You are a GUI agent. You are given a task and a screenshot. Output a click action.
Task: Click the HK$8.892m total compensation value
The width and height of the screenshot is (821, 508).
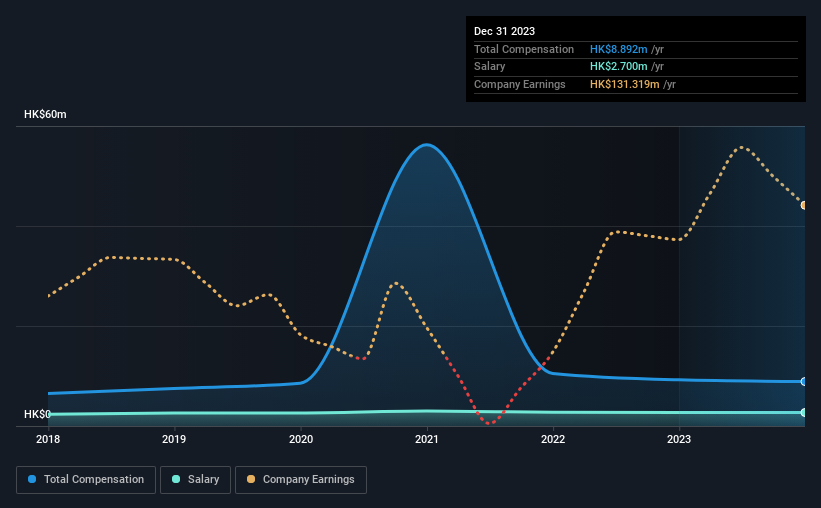(x=618, y=49)
